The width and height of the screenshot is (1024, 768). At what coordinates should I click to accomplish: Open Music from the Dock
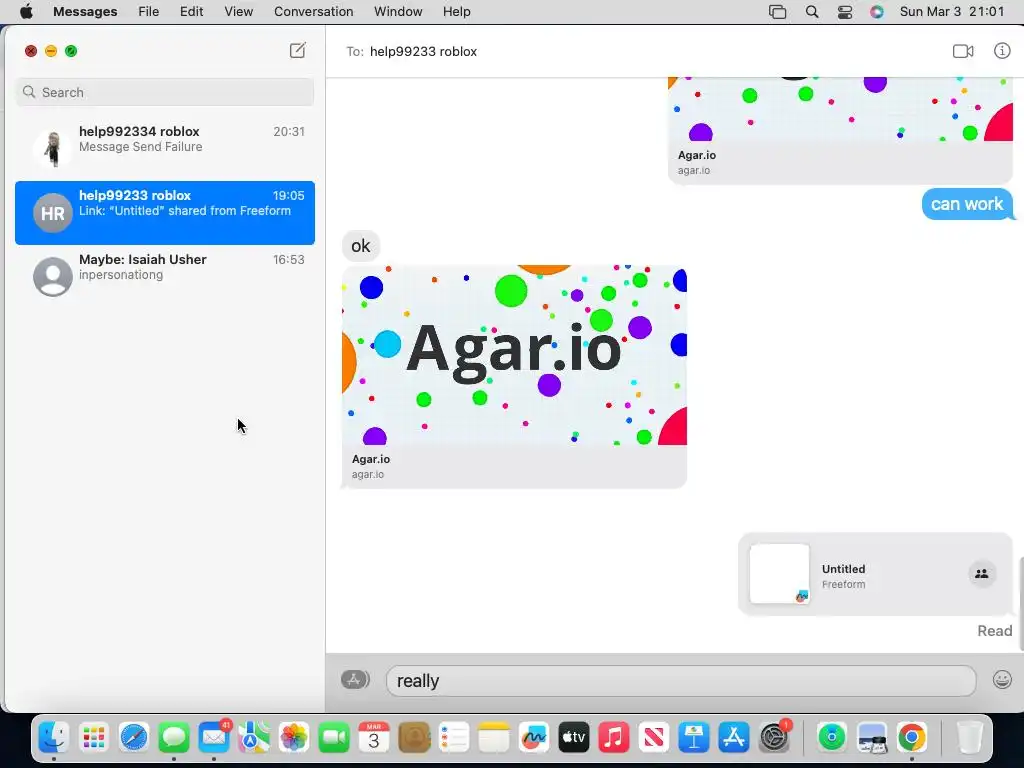(614, 738)
